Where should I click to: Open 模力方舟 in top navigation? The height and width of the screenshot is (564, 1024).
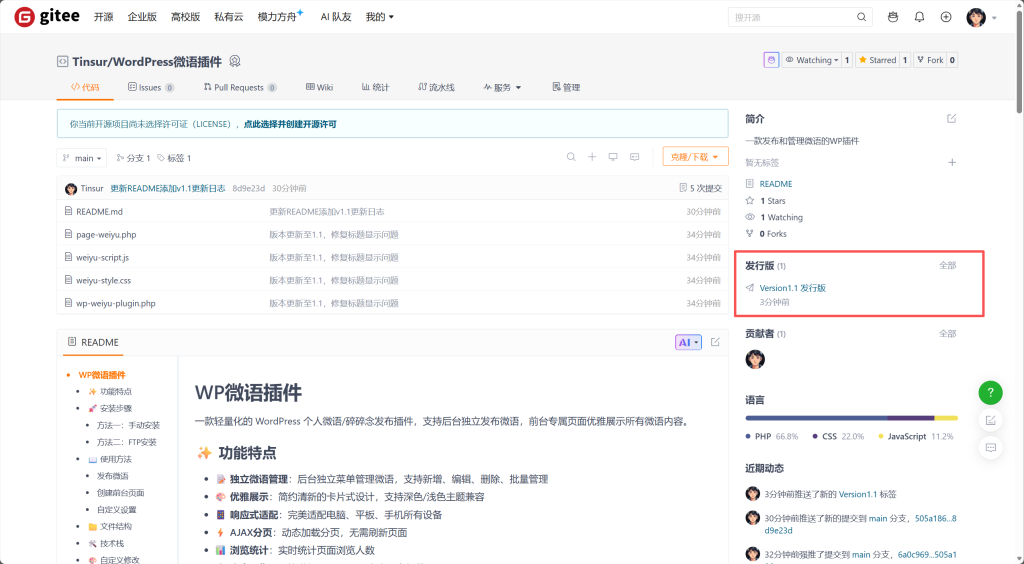[278, 17]
